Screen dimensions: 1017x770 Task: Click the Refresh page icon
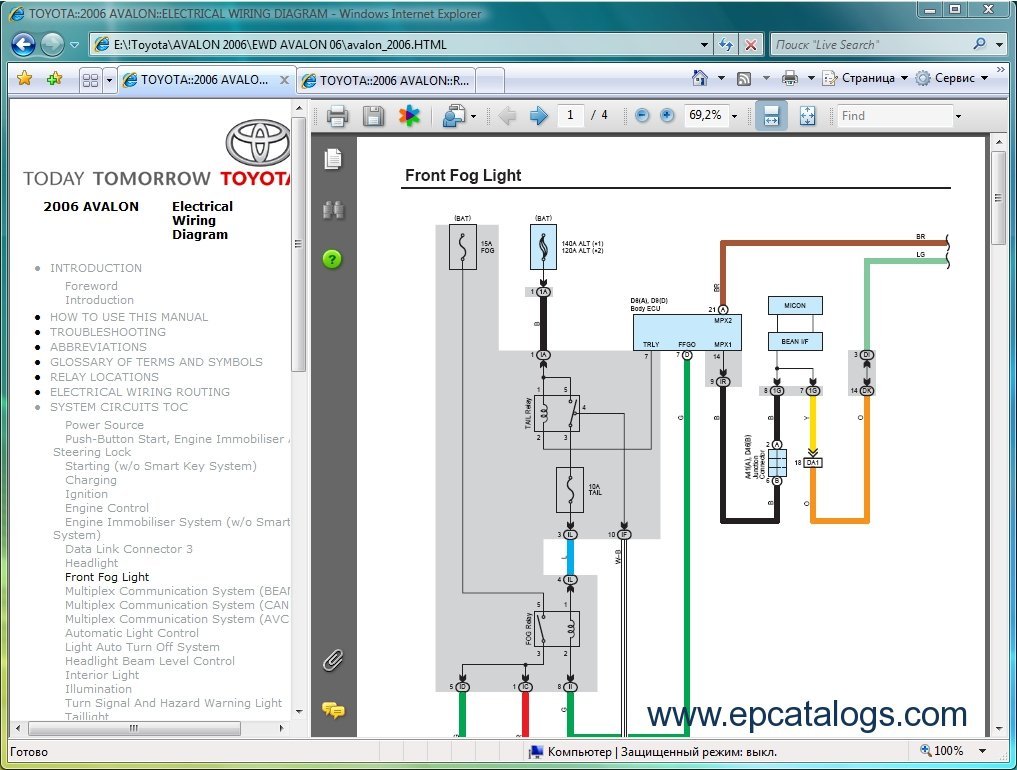coord(726,45)
